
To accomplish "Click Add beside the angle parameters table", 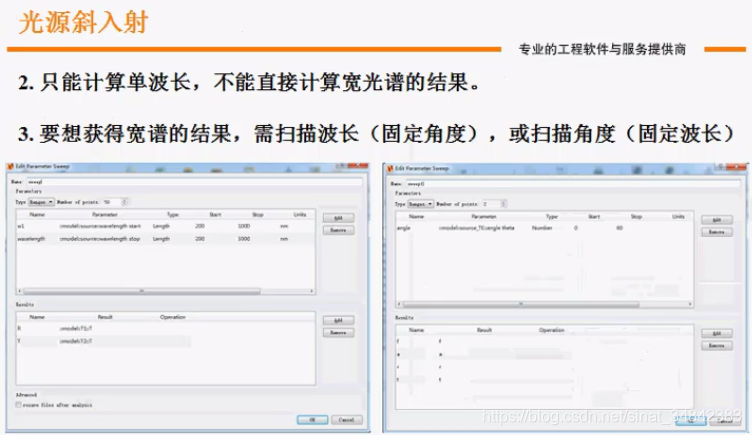I will (717, 220).
